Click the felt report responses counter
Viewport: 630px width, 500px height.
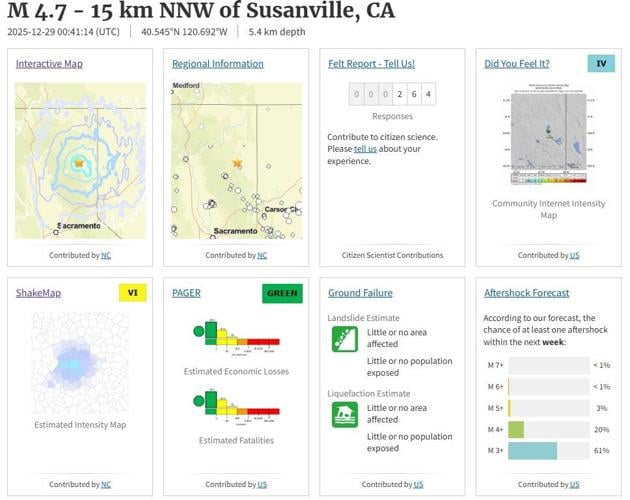(392, 95)
